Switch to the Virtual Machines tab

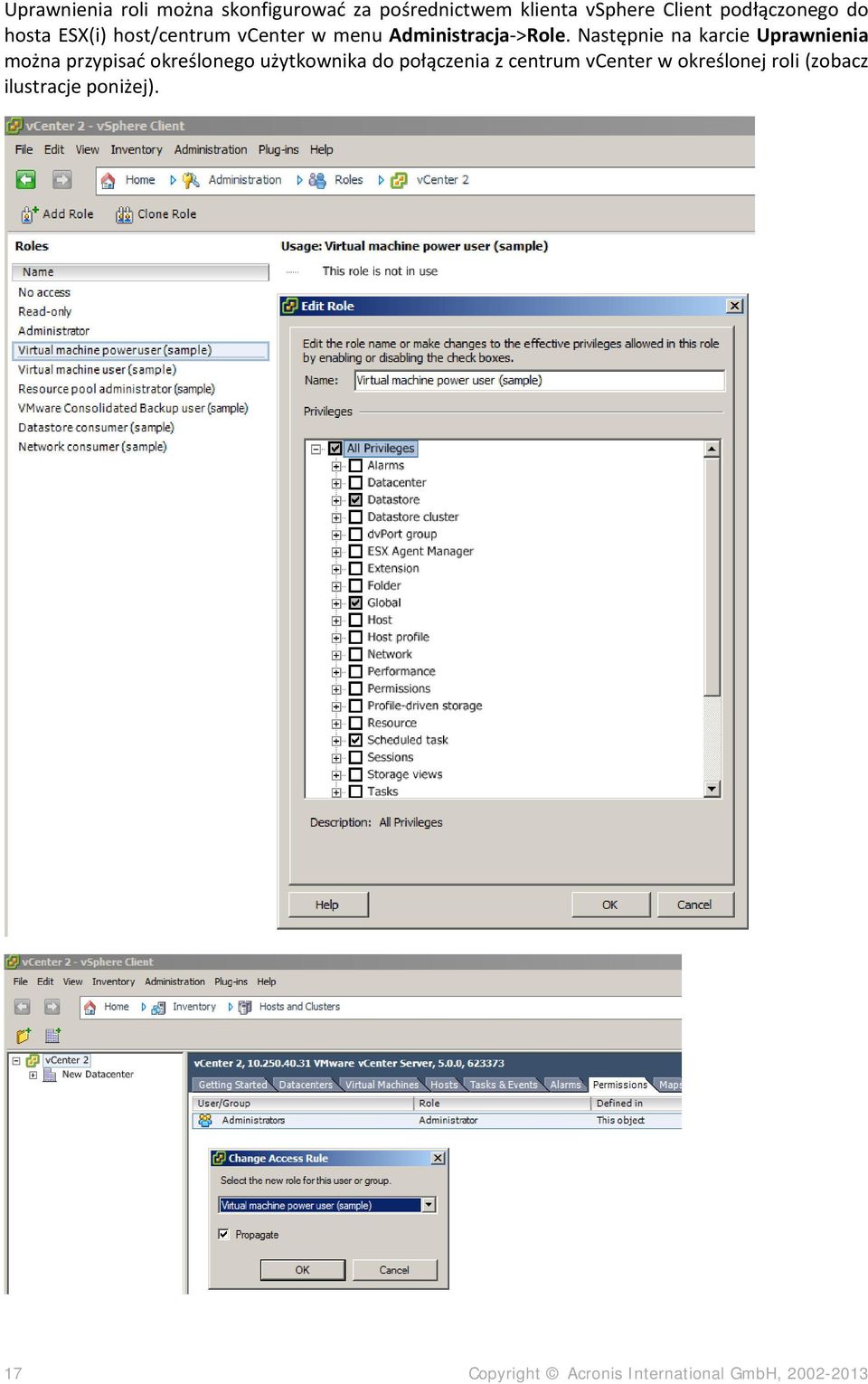click(382, 1085)
